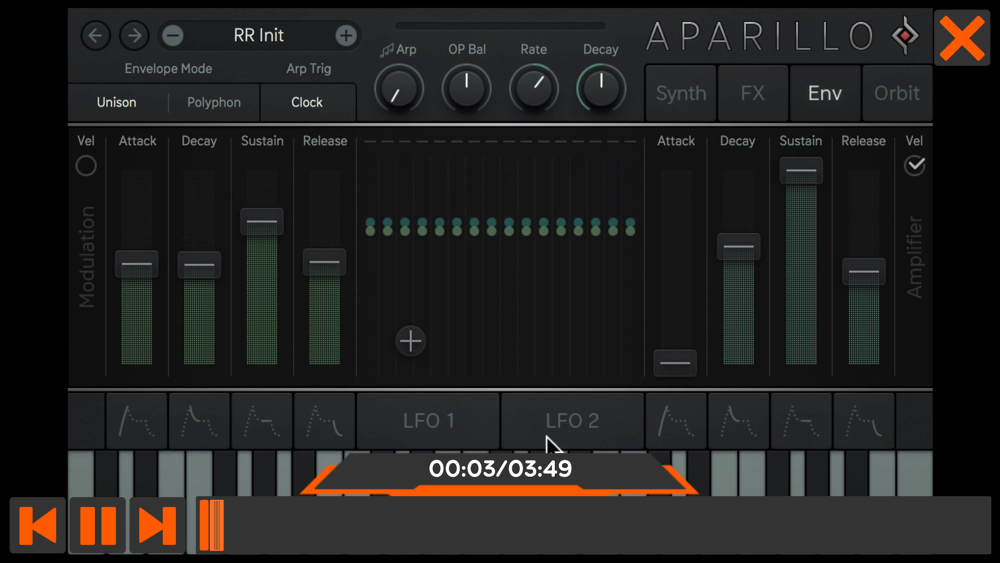
Task: Enable Modulation Vel radio circle
Action: [x=86, y=166]
